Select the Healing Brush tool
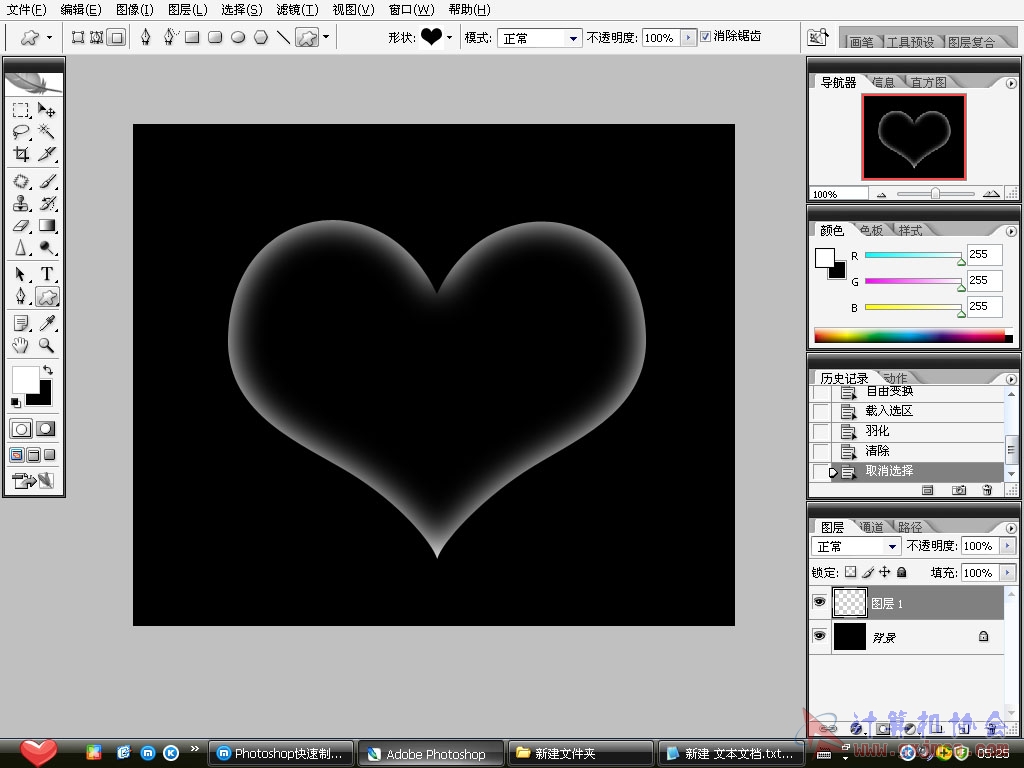 pyautogui.click(x=21, y=182)
